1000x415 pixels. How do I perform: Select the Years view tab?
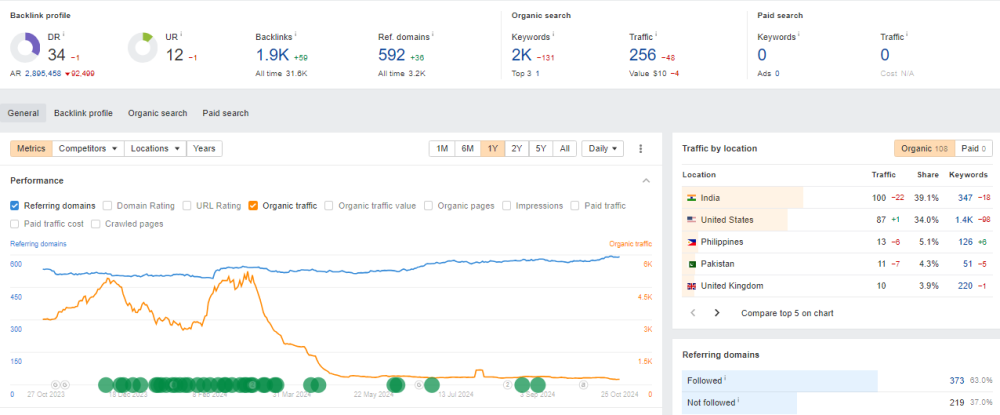pos(204,149)
